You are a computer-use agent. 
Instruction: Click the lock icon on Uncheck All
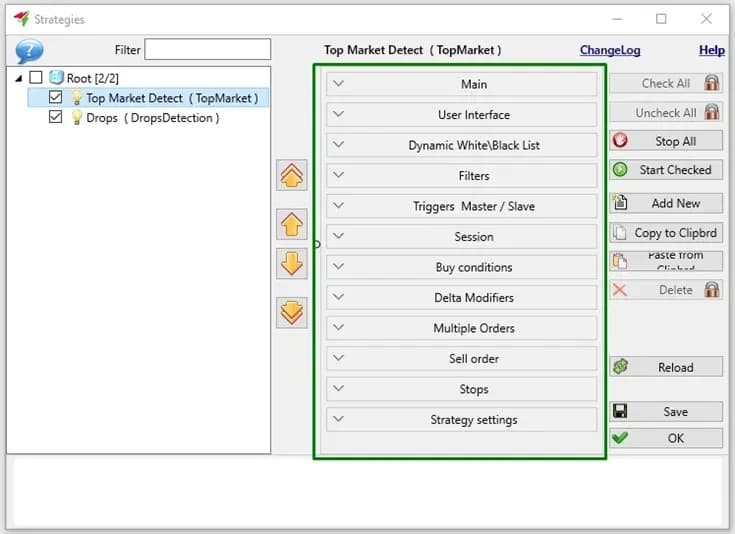[712, 112]
